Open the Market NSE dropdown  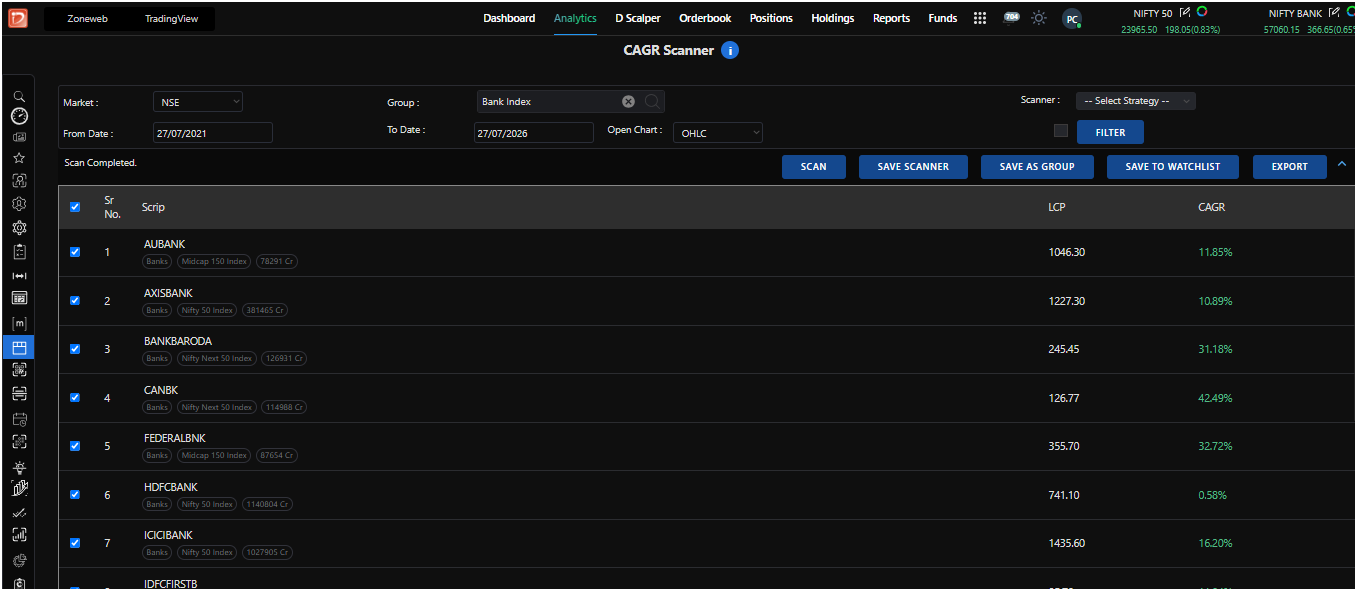[197, 101]
